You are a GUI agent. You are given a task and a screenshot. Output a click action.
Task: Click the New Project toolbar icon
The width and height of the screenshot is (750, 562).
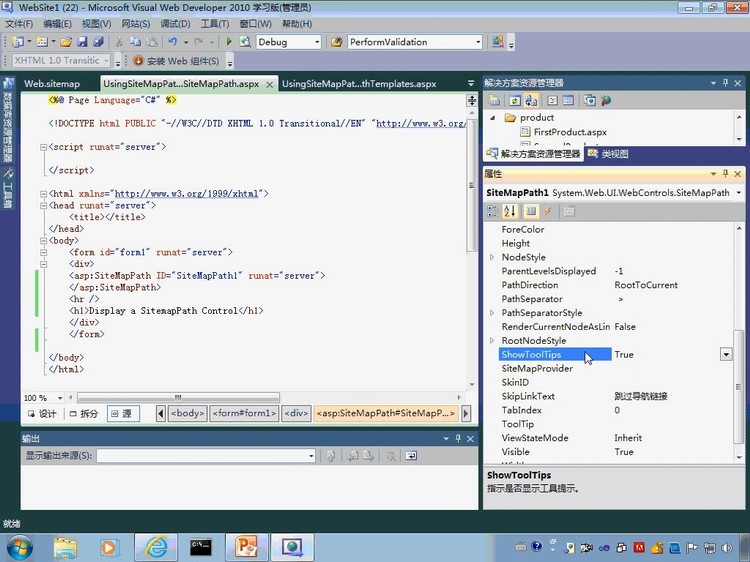18,42
